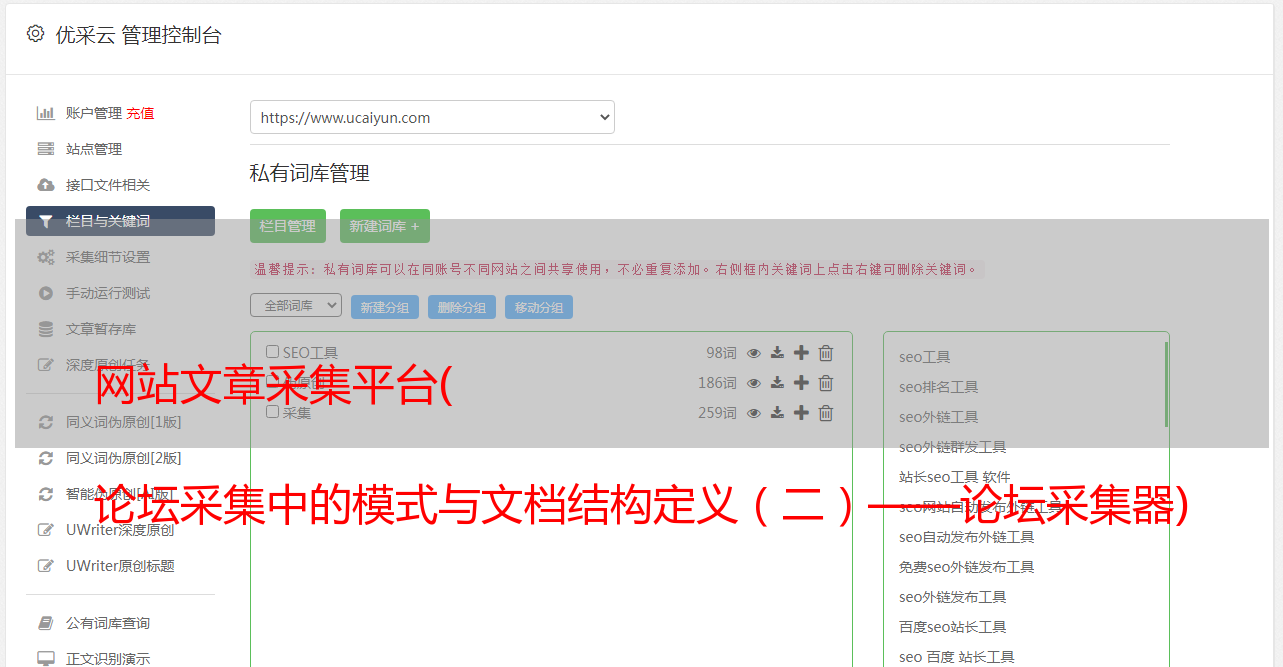The image size is (1283, 667).
Task: Tick the 采集 library checkbox
Action: point(273,412)
